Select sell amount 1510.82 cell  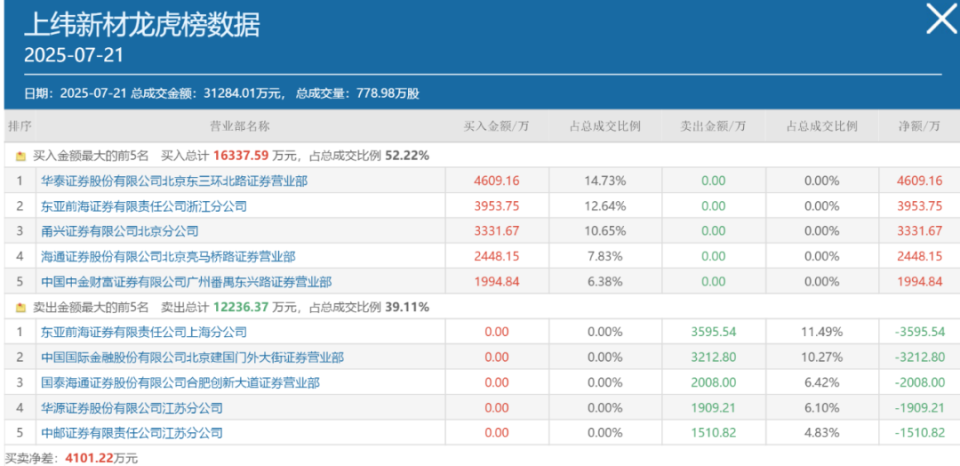click(713, 433)
